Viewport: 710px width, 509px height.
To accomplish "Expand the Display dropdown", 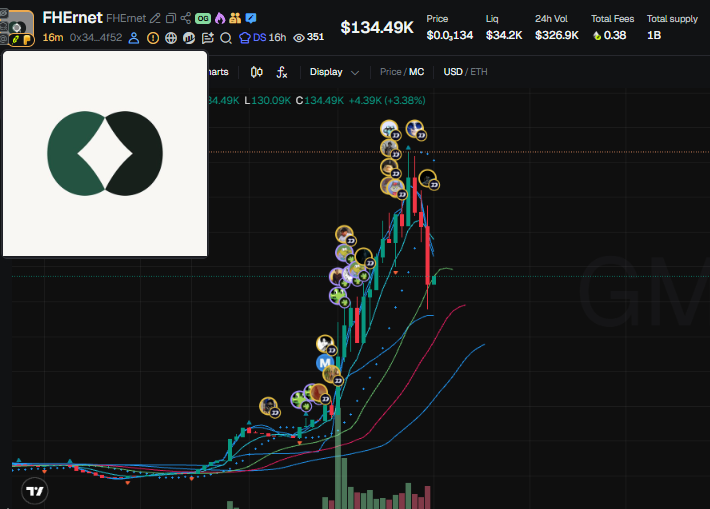I will tap(334, 72).
